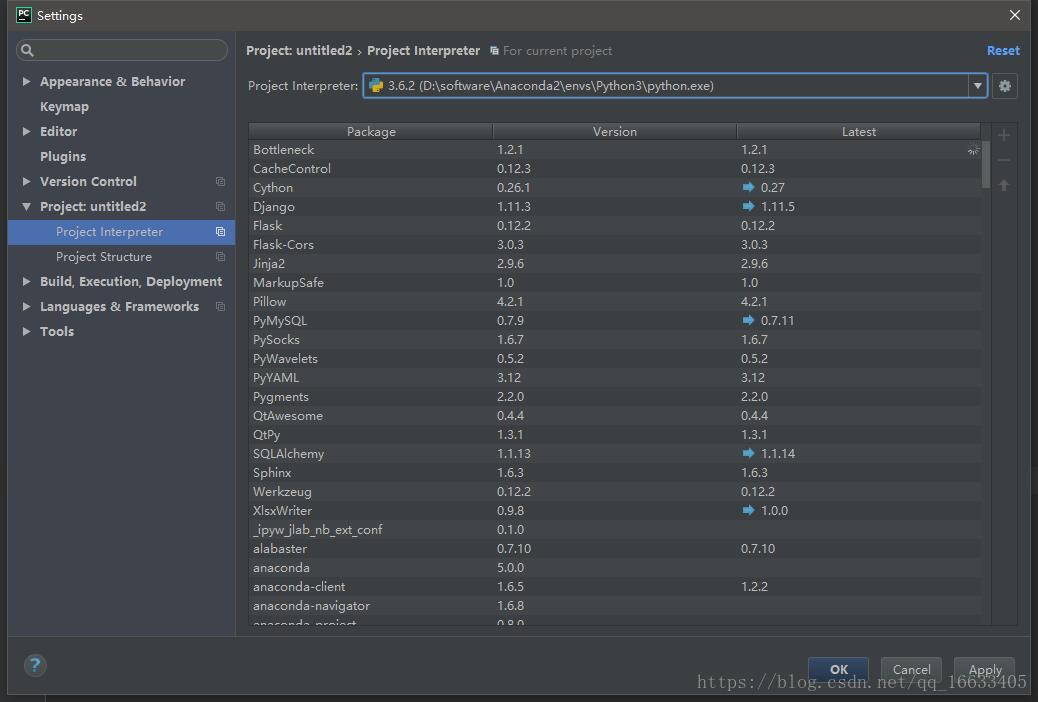Select the Sphinx package row
Image resolution: width=1038 pixels, height=702 pixels.
click(615, 473)
